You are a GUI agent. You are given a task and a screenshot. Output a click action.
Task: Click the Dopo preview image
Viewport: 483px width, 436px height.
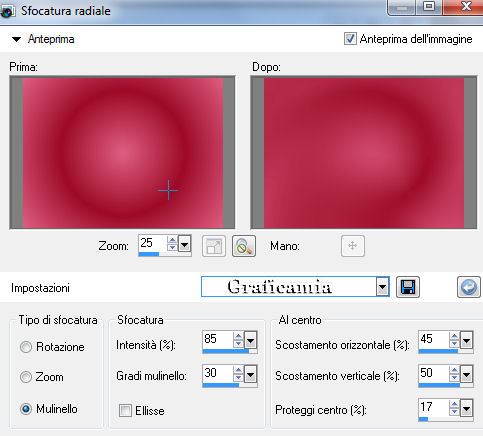364,153
